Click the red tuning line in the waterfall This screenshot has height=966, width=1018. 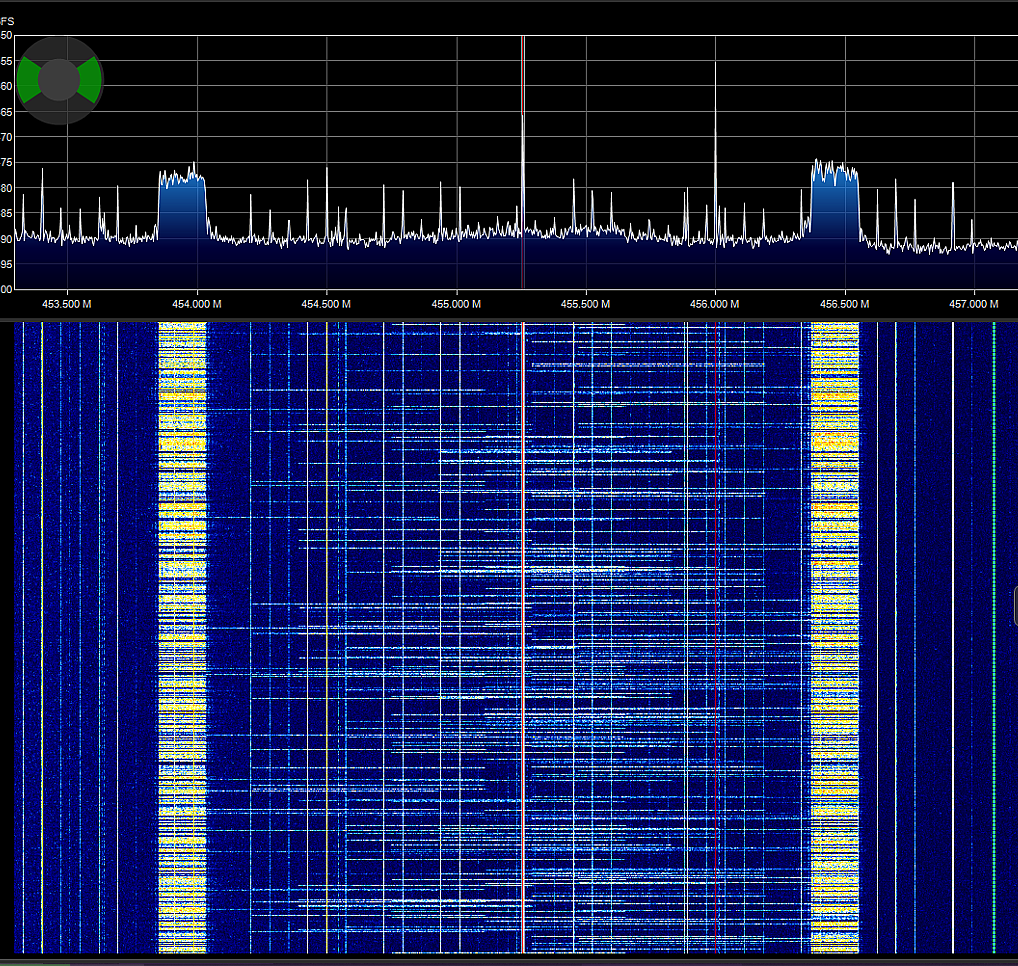point(523,638)
